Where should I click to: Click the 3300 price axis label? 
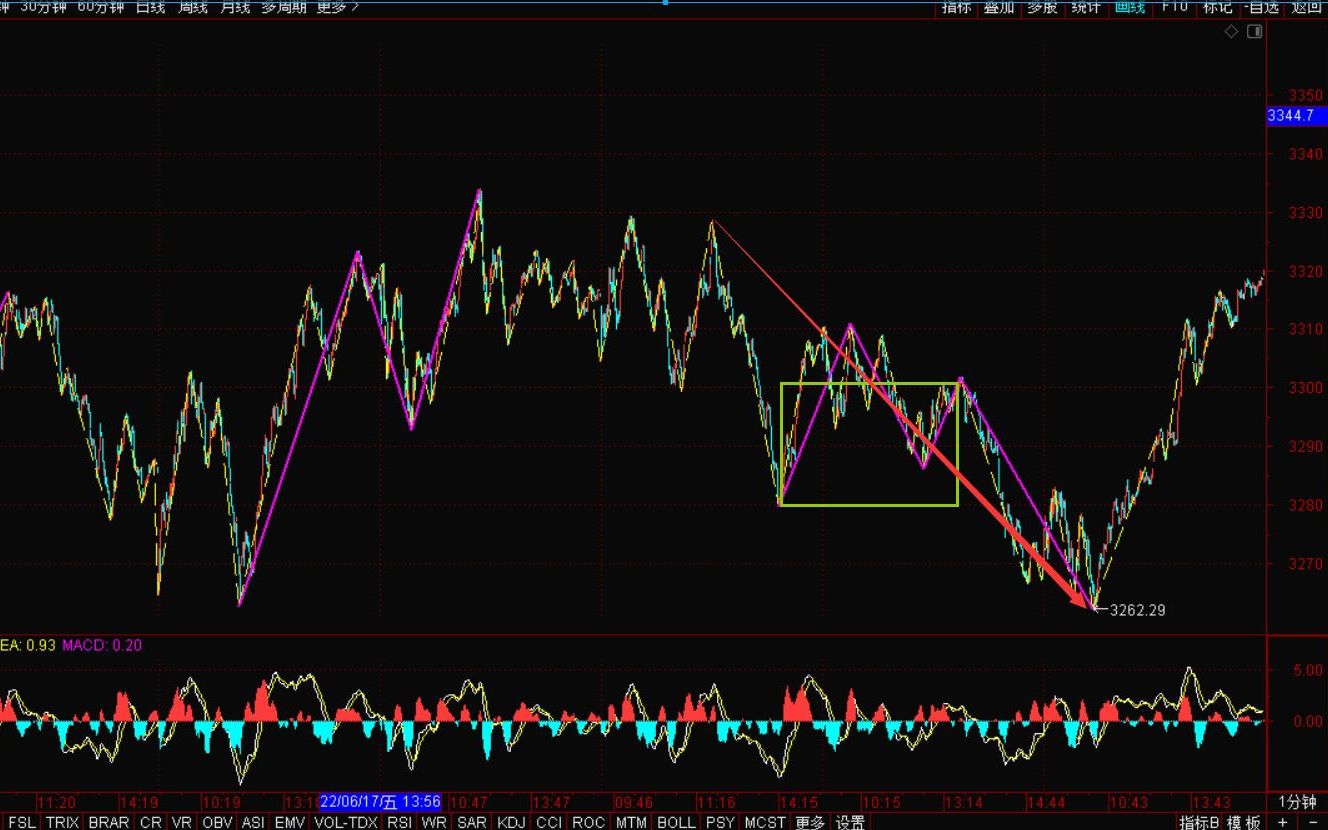pos(1306,388)
